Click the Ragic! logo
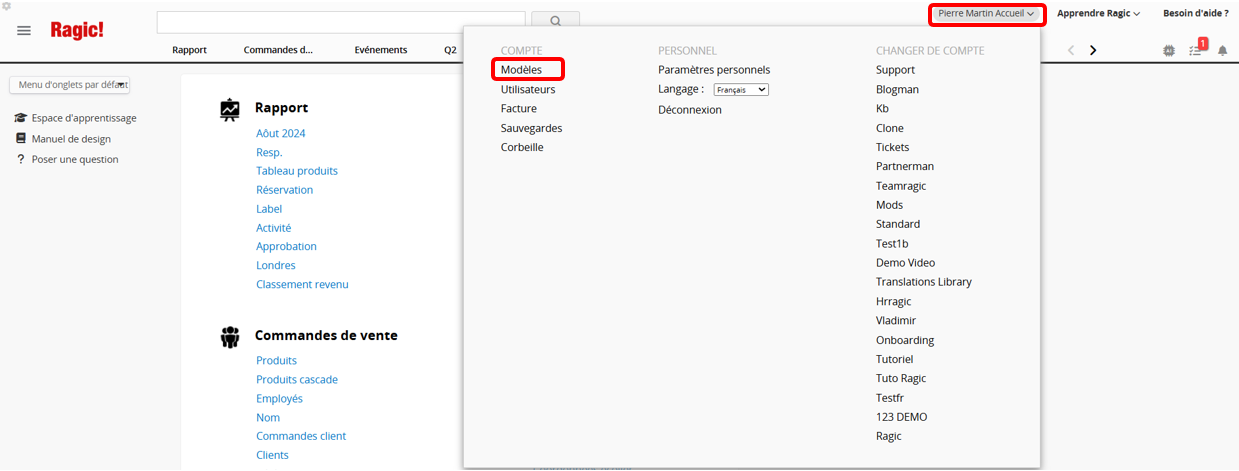This screenshot has height=471, width=1239. pyautogui.click(x=77, y=30)
